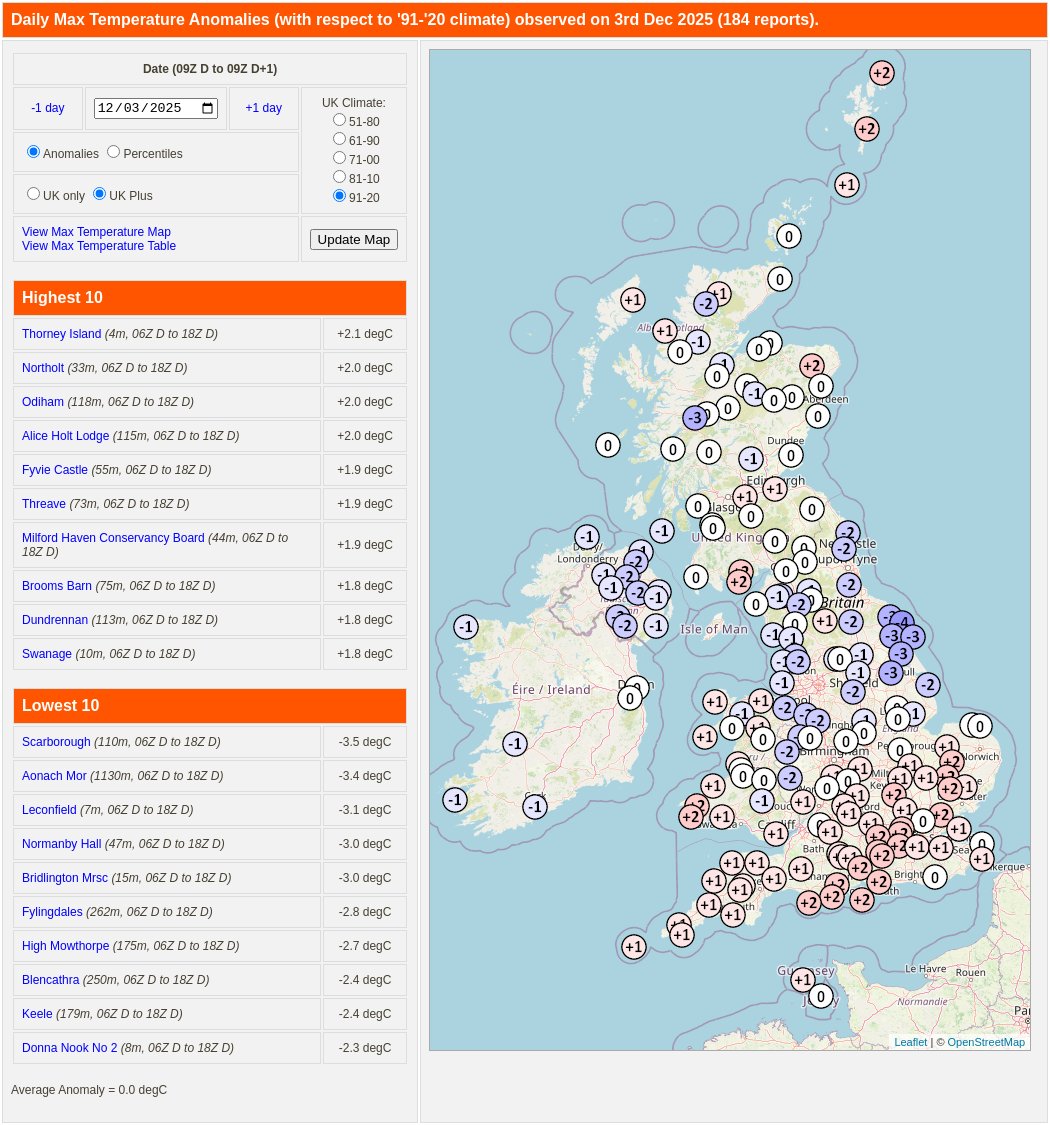1050x1125 pixels.
Task: Select the 51-80 UK climate period
Action: (339, 120)
